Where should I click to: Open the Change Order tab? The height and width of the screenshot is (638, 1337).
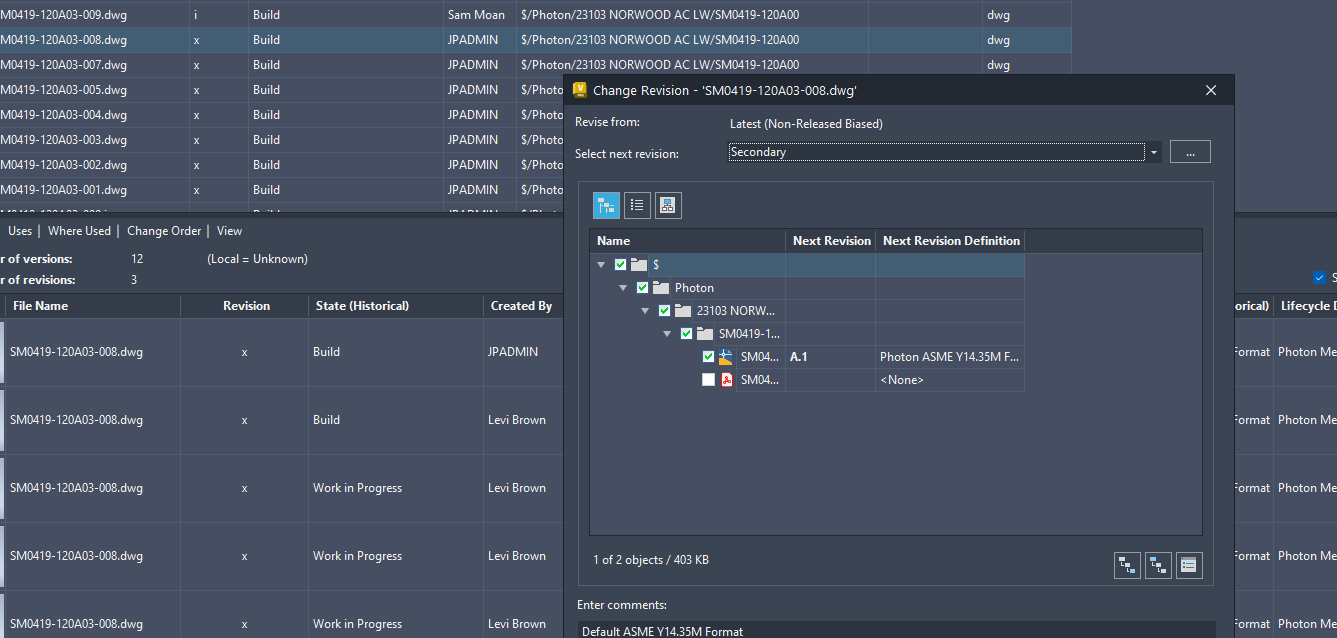[164, 231]
